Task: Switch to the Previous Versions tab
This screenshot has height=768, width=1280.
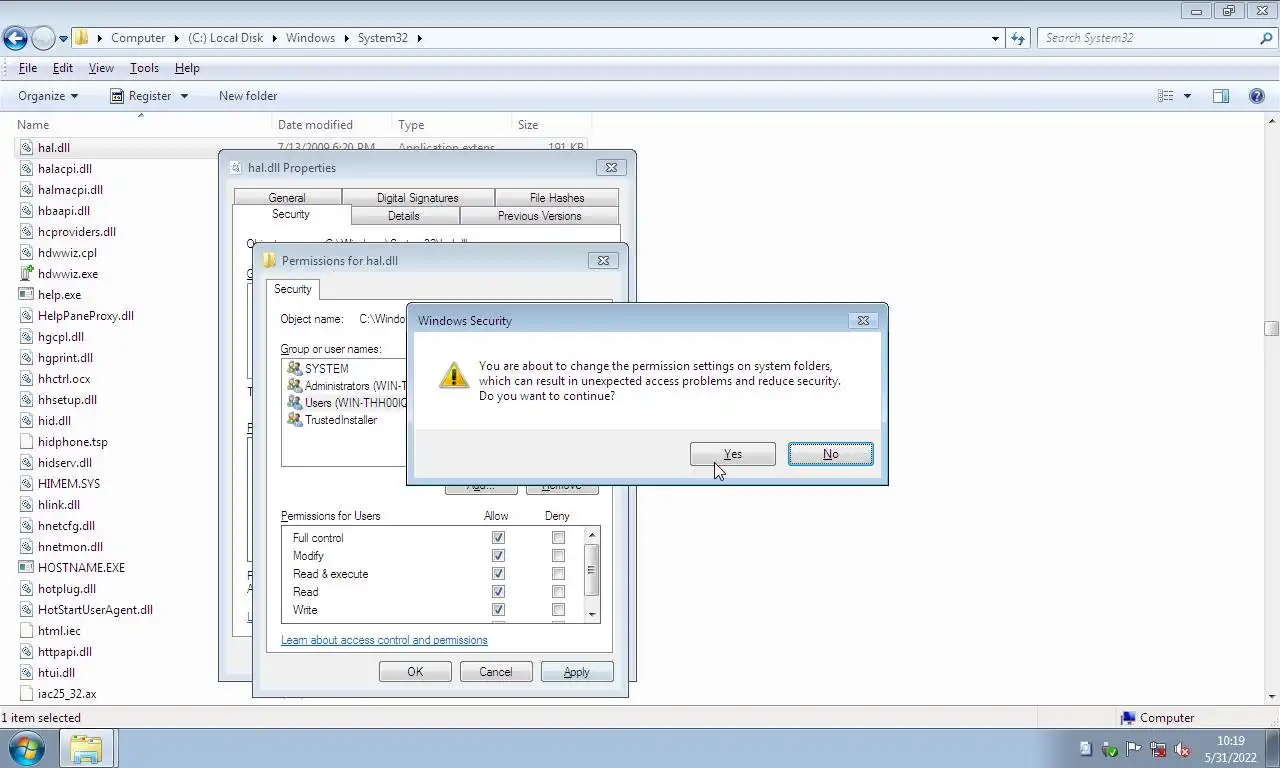Action: click(540, 216)
